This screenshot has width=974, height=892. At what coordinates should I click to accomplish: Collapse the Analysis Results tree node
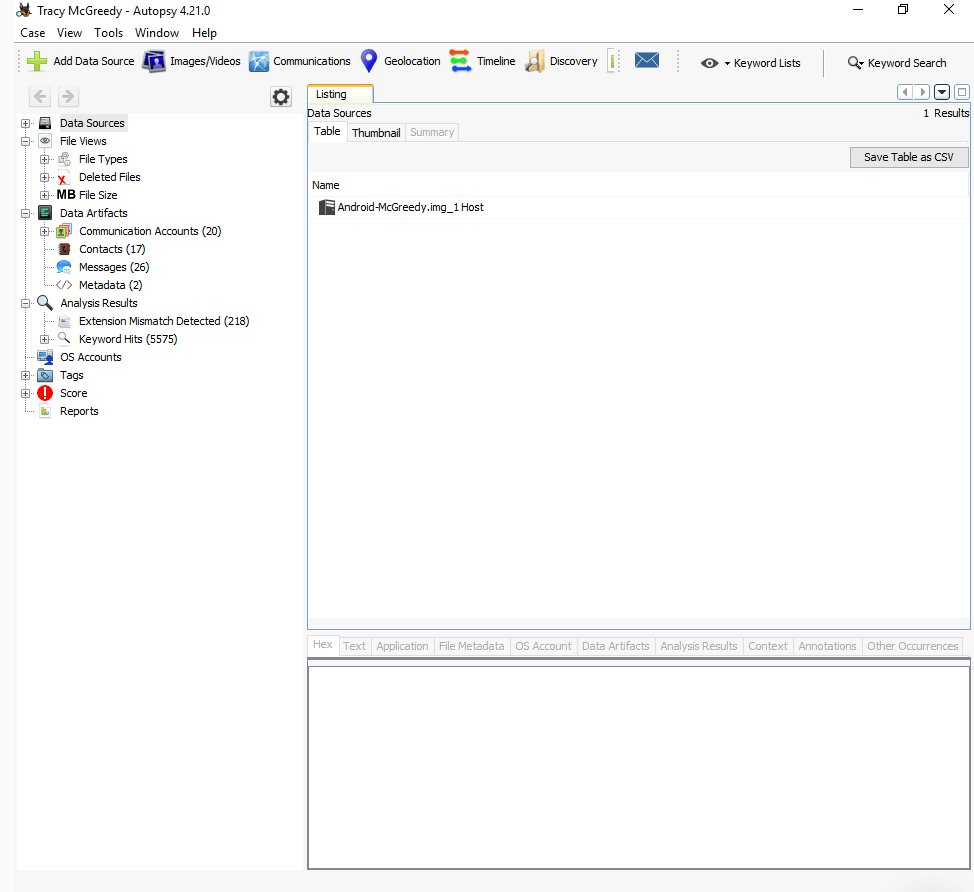pyautogui.click(x=25, y=304)
